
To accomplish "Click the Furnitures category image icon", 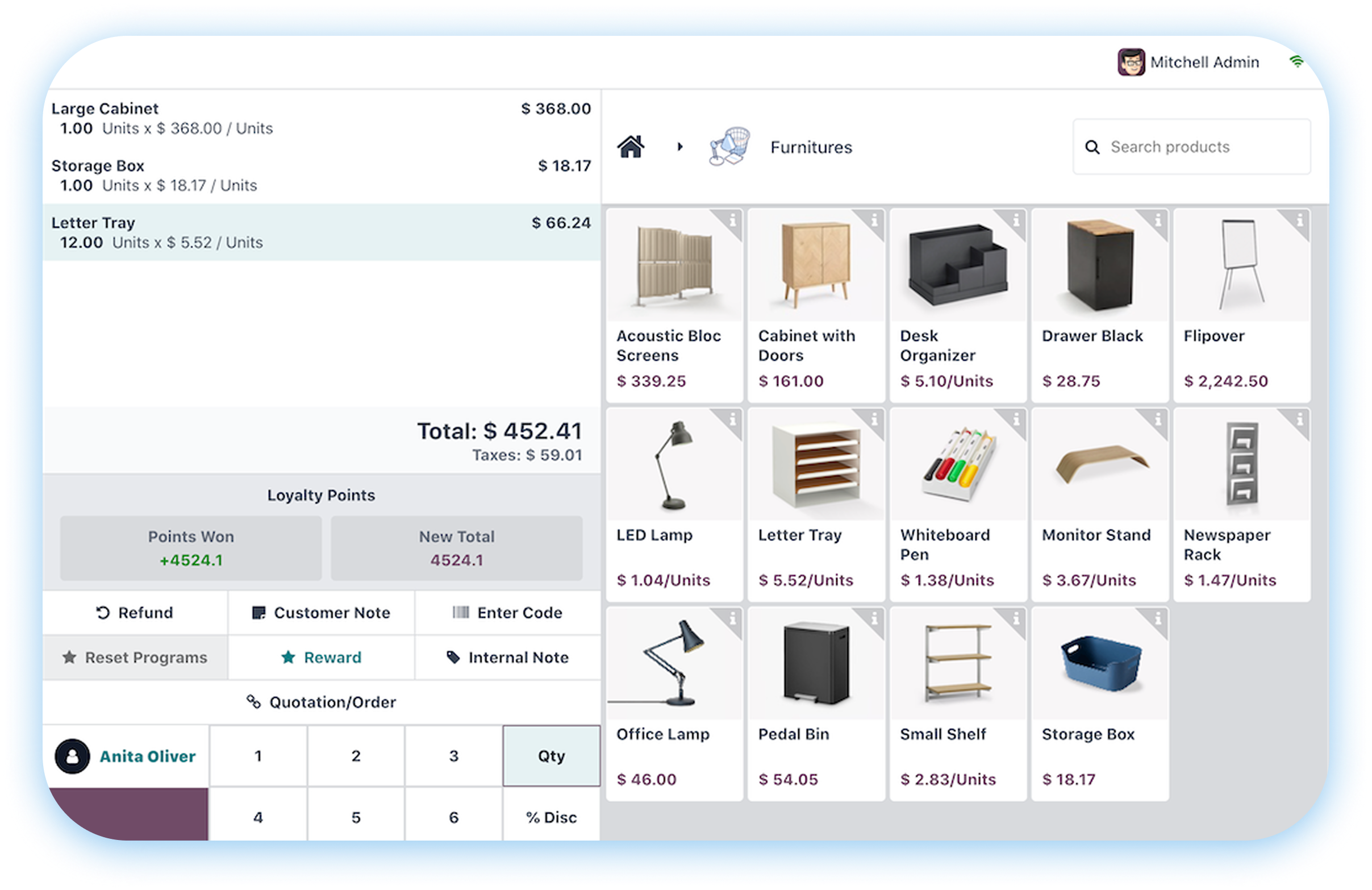I will 729,147.
